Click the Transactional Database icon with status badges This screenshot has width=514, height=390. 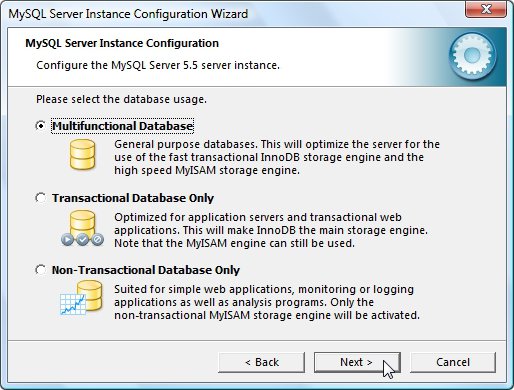click(82, 228)
